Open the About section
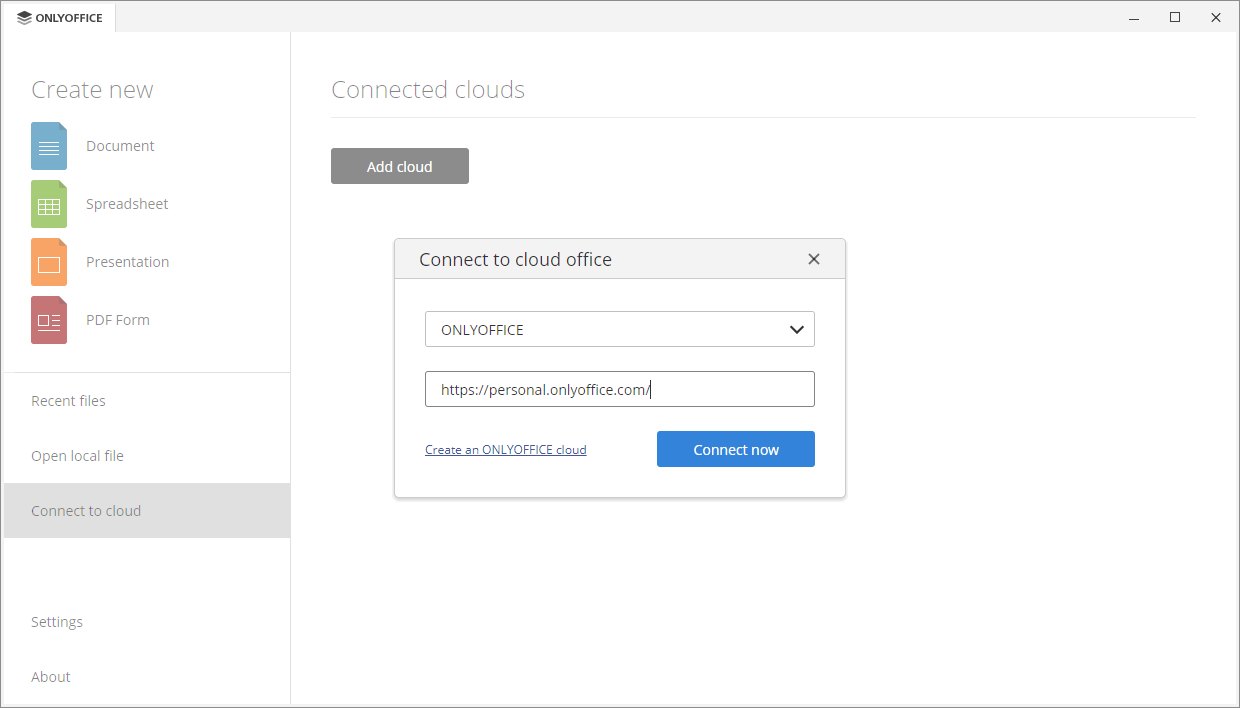The width and height of the screenshot is (1240, 708). tap(147, 677)
